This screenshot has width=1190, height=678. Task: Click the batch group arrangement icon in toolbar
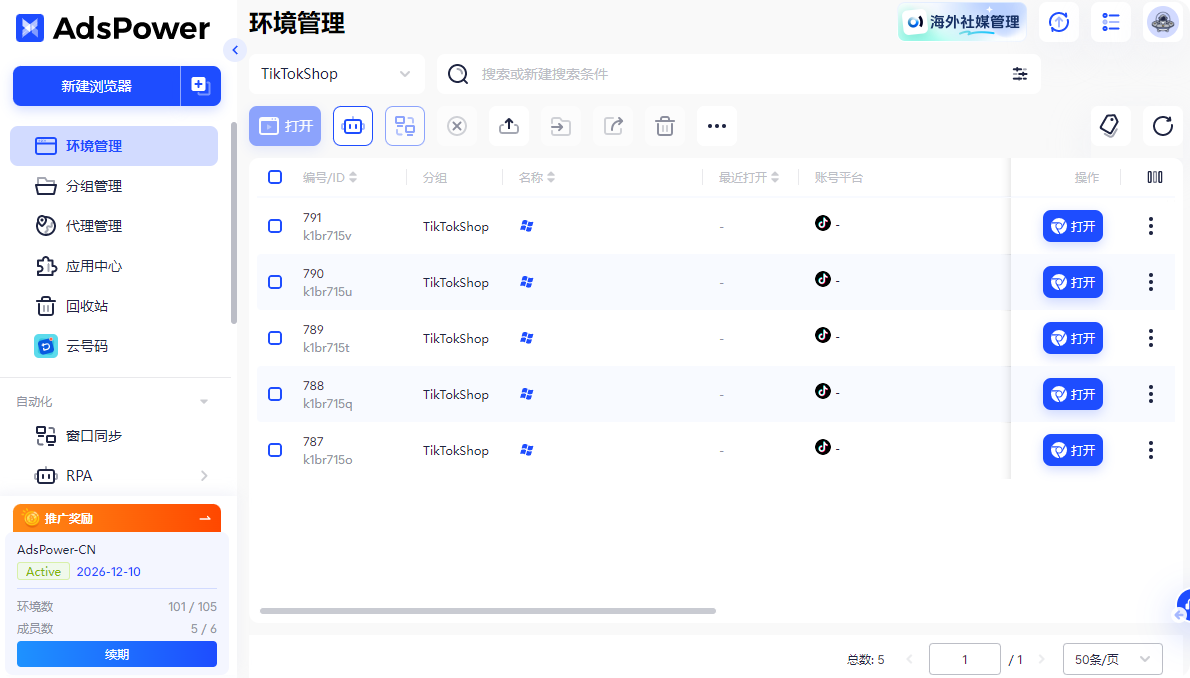point(405,126)
